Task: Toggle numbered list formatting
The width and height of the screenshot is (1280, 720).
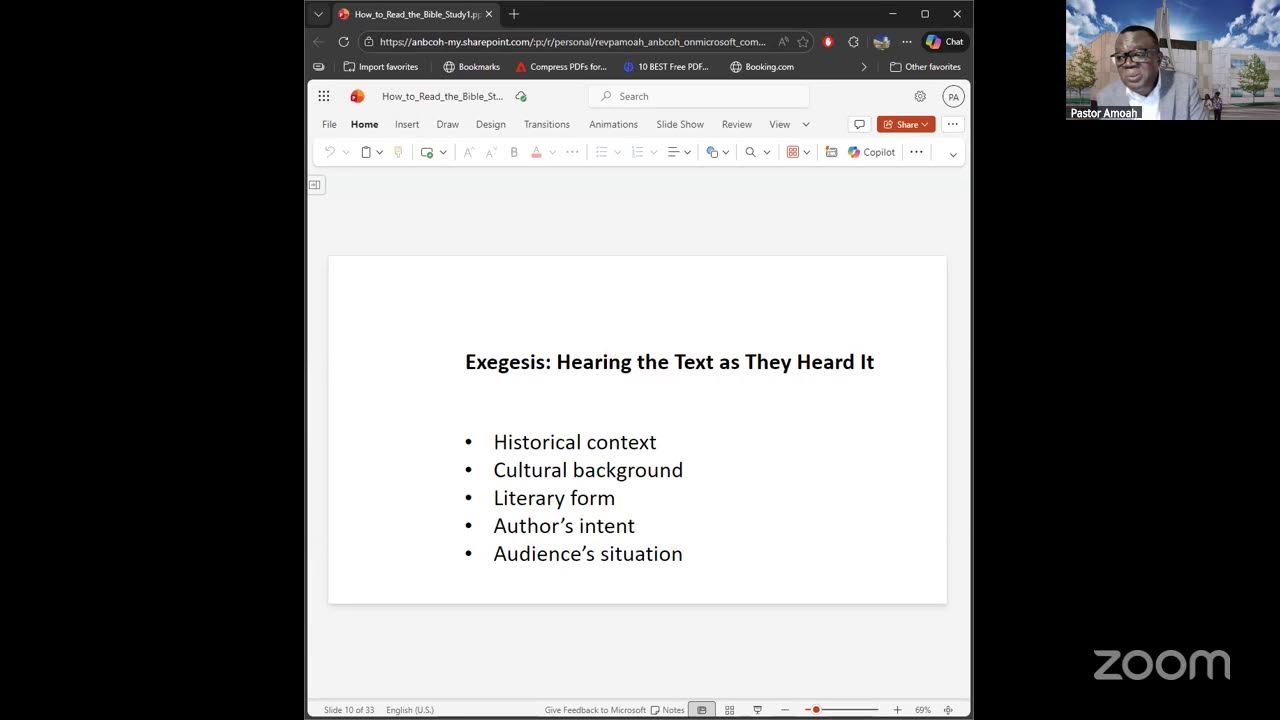Action: coord(637,152)
